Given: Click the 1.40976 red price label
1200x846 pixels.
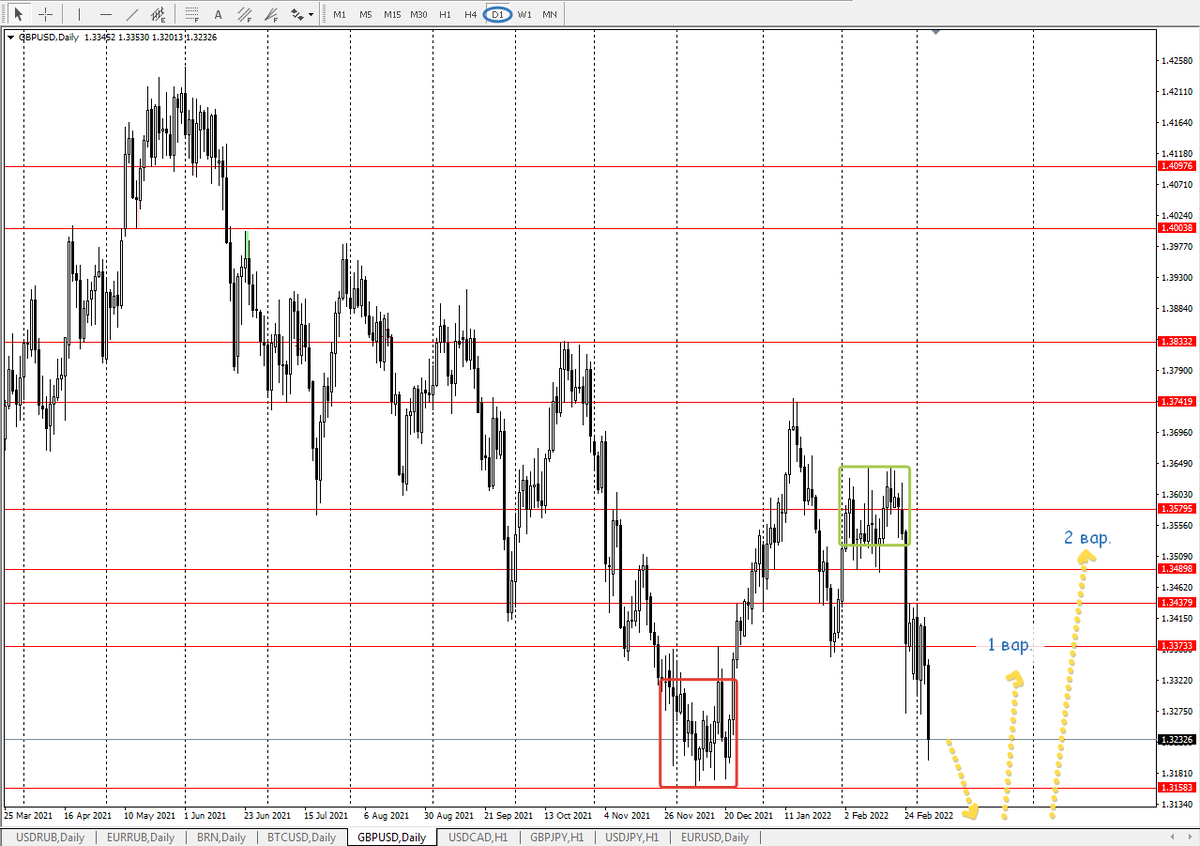Looking at the screenshot, I should 1176,166.
